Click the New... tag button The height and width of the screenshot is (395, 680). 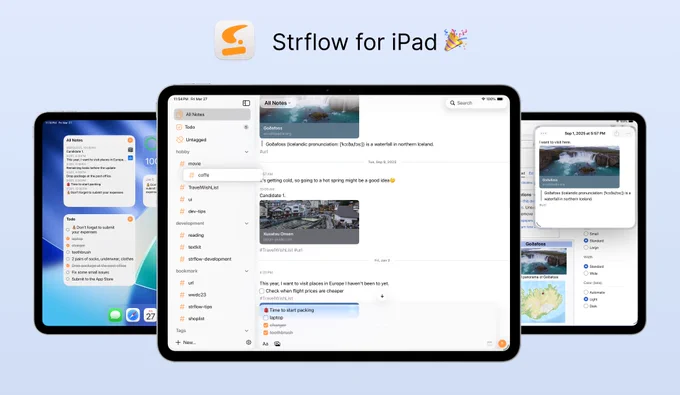(186, 343)
